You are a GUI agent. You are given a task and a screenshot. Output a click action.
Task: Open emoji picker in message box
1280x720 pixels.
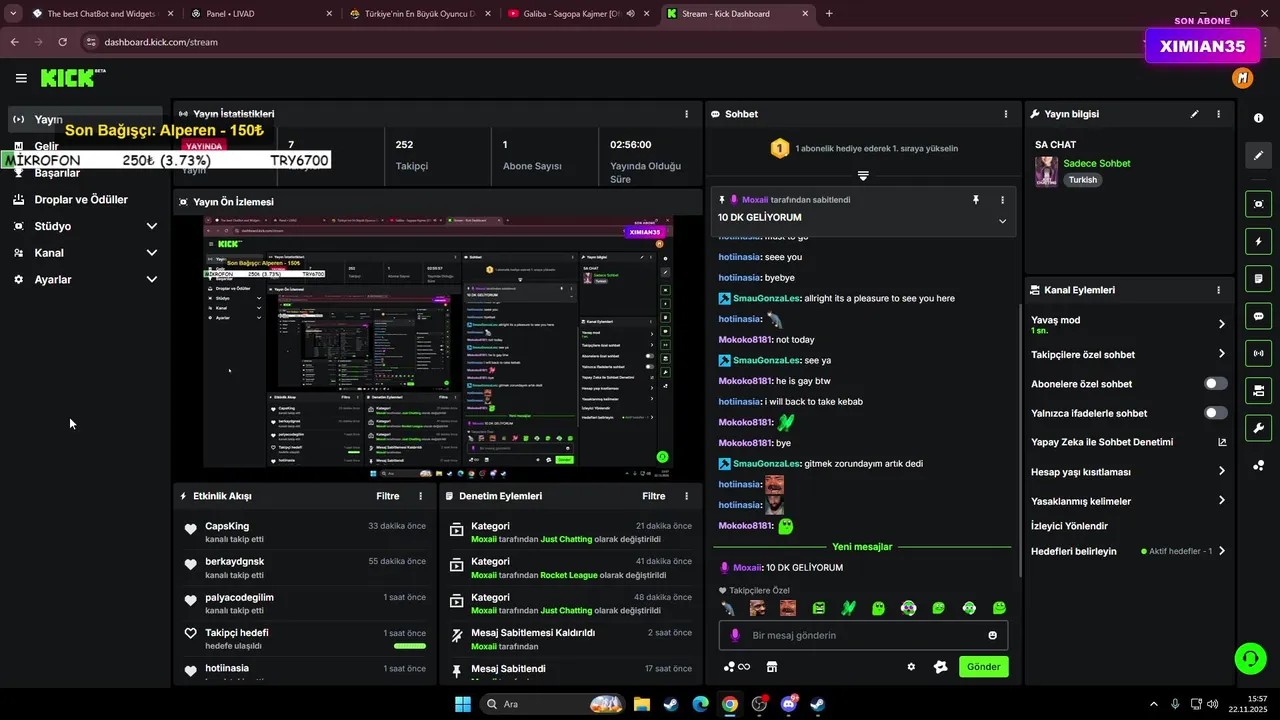[x=992, y=635]
